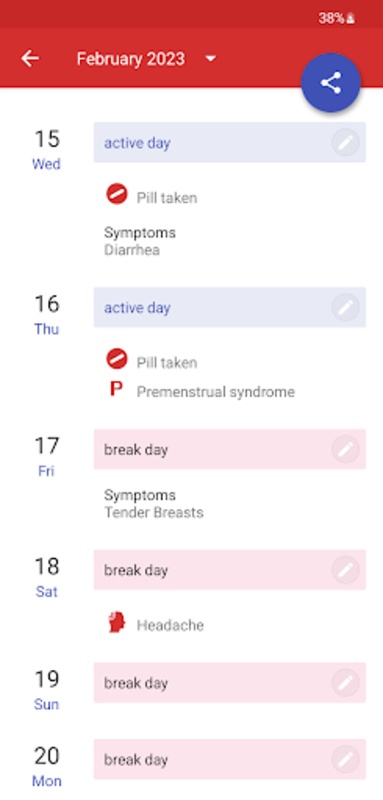The image size is (383, 800).
Task: Expand the month dropdown arrow
Action: 210,59
